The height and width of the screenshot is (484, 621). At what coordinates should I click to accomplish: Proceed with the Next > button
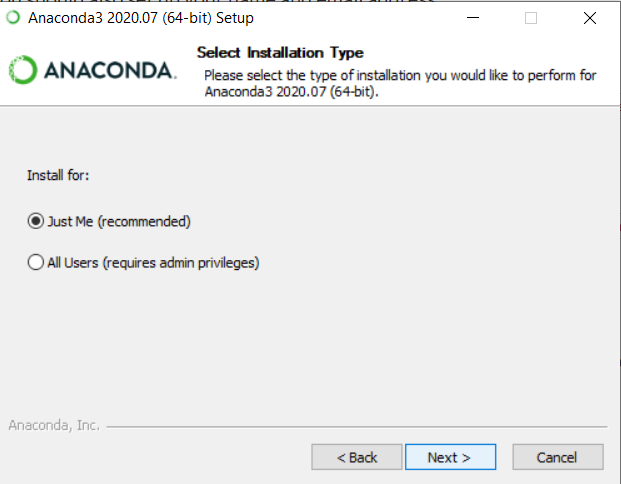449,457
